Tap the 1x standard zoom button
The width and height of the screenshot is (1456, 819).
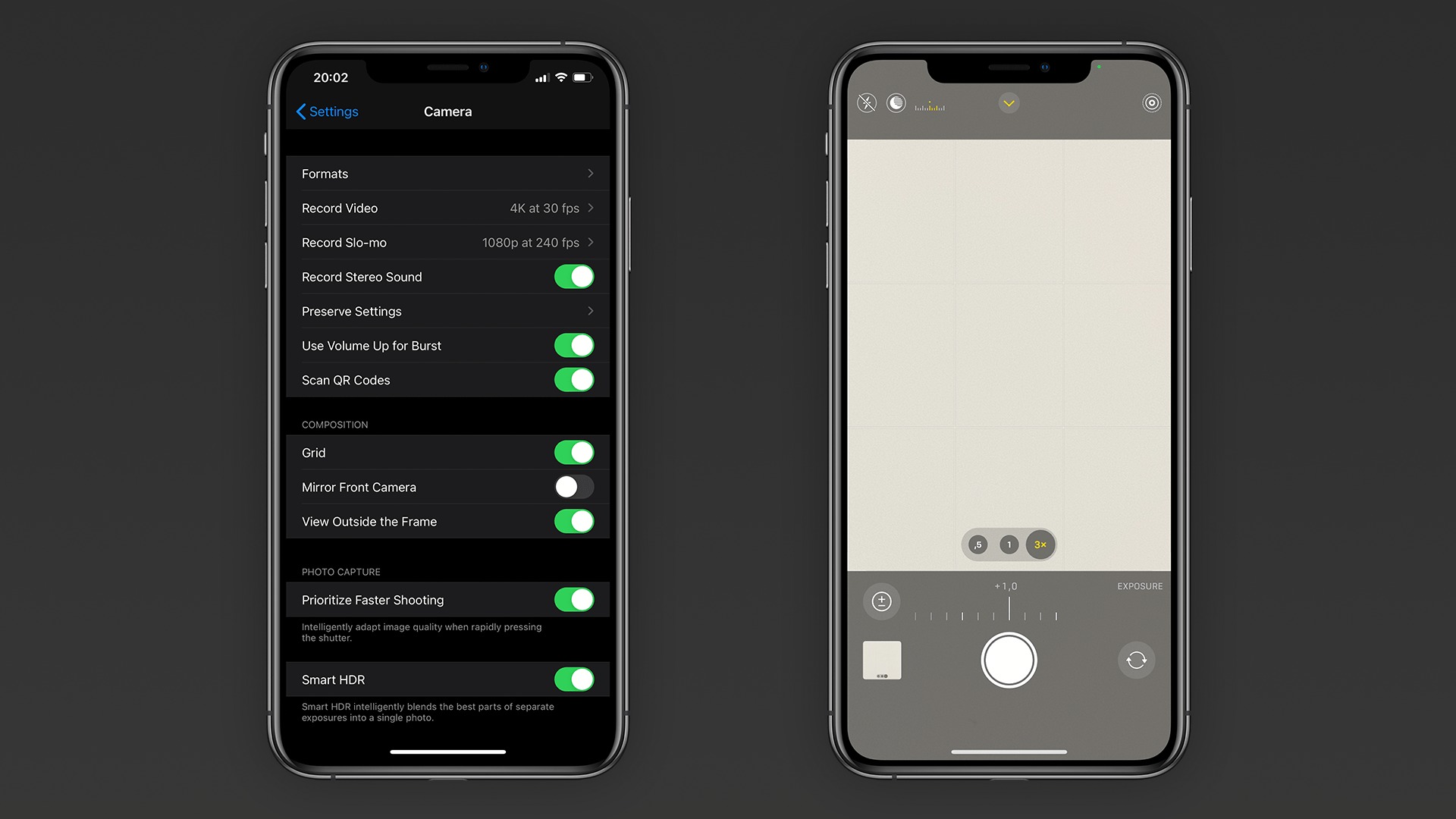point(1007,543)
